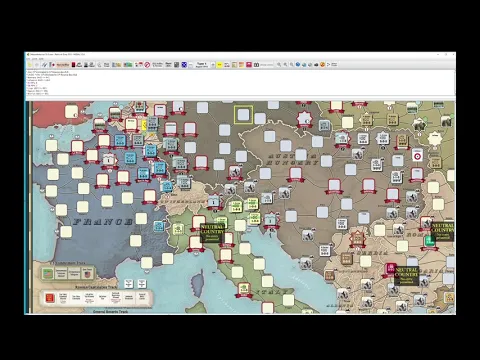
Task: Click the pen-stroke icon in the toolbar
Action: pyautogui.click(x=44, y=65)
